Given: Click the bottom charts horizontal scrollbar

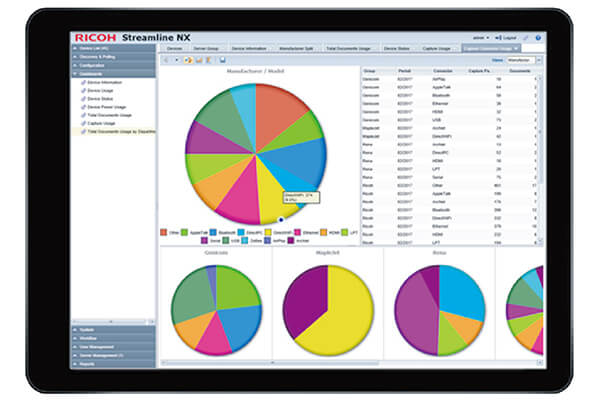Looking at the screenshot, I should [x=350, y=362].
